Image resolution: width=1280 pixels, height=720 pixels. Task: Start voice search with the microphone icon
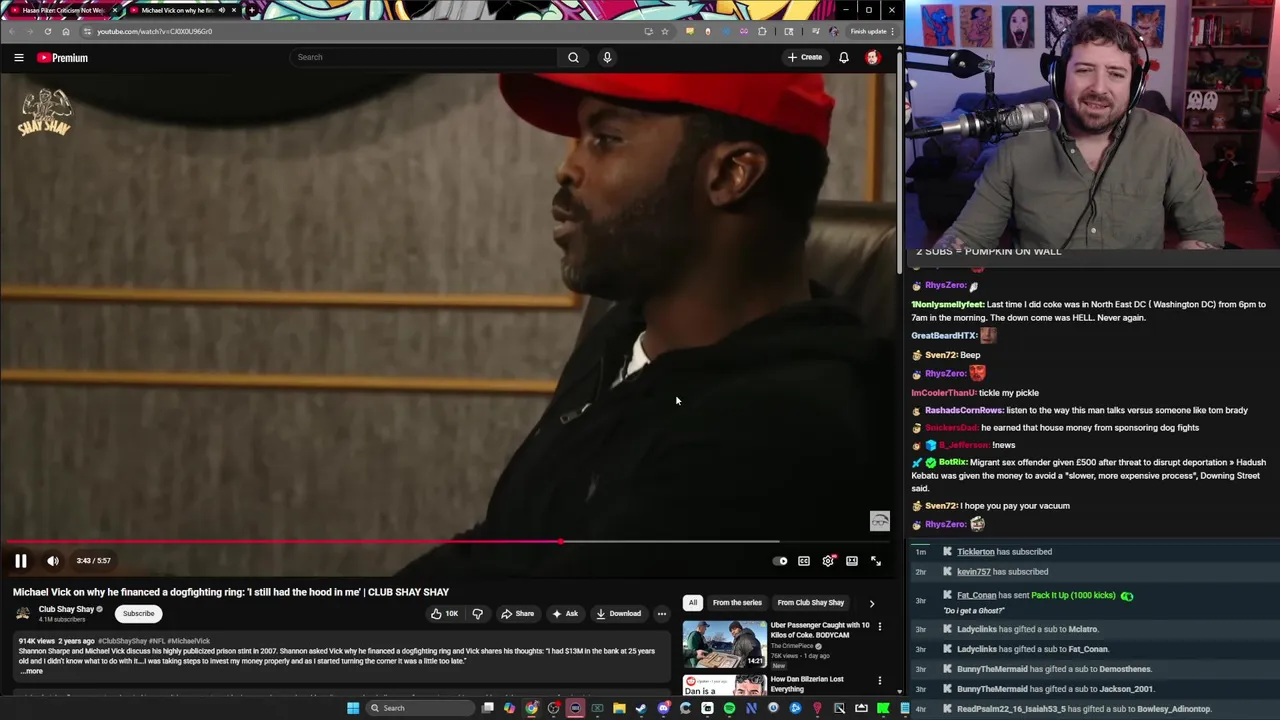(607, 57)
